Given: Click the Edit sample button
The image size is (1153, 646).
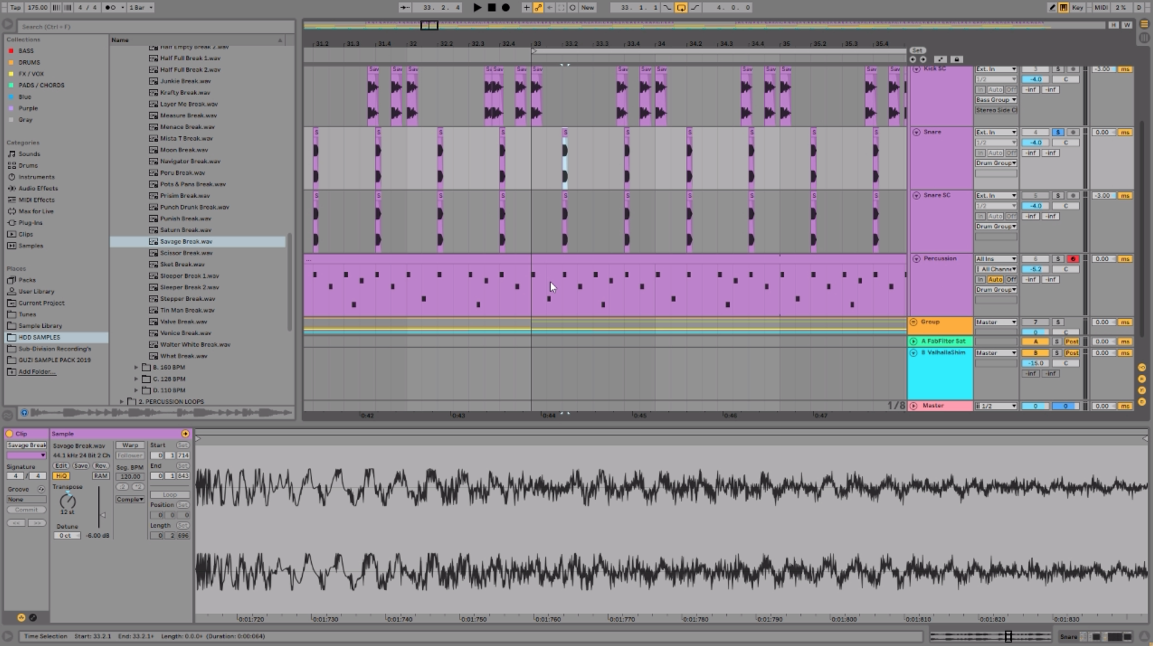Looking at the screenshot, I should 61,466.
